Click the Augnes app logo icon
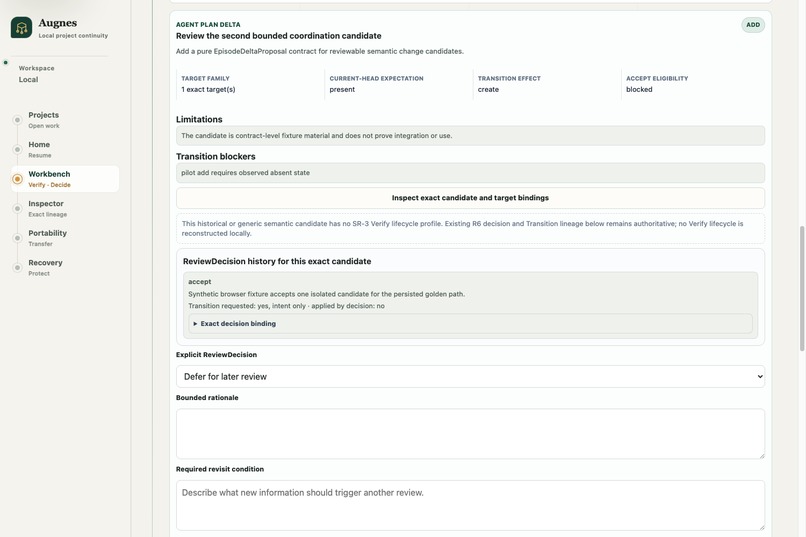Viewport: 806px width, 537px height. coord(21,28)
